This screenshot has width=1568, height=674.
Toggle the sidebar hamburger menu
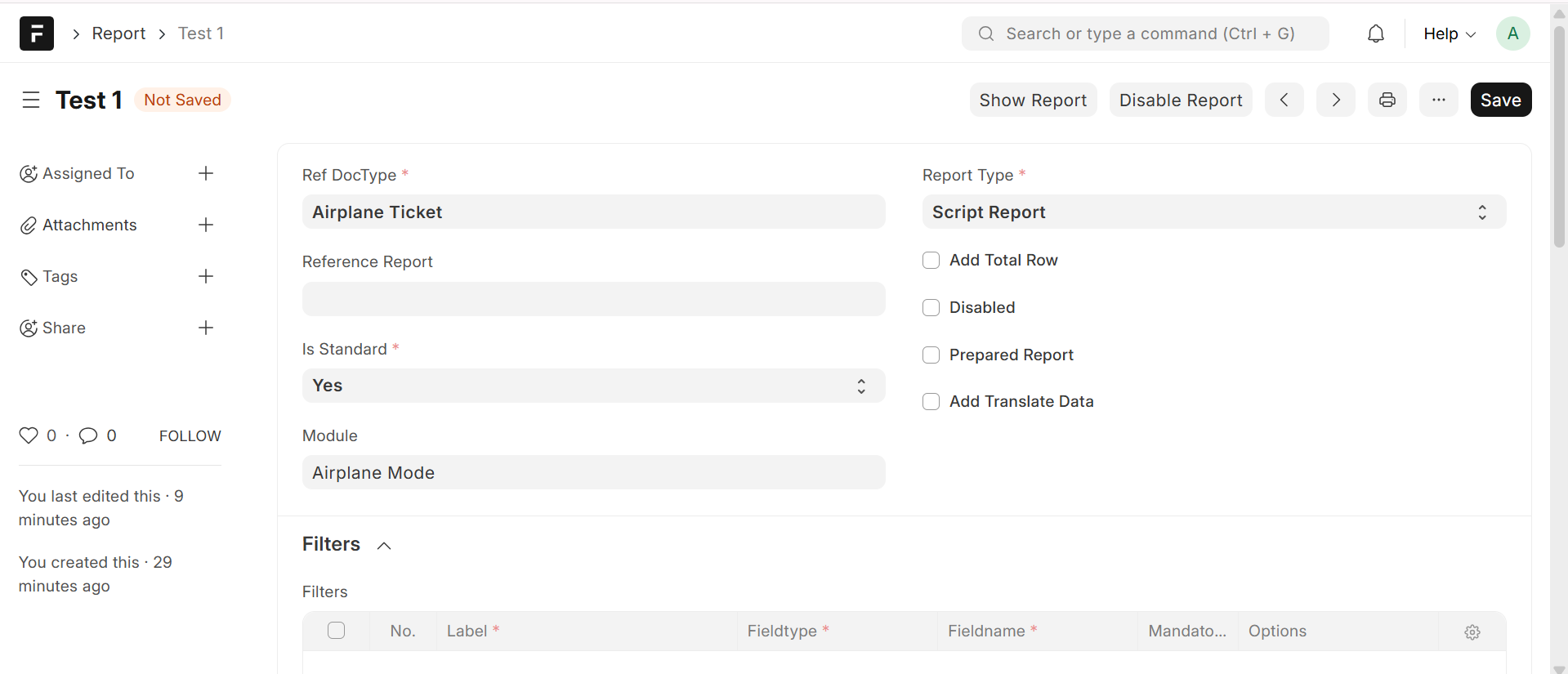(x=31, y=100)
